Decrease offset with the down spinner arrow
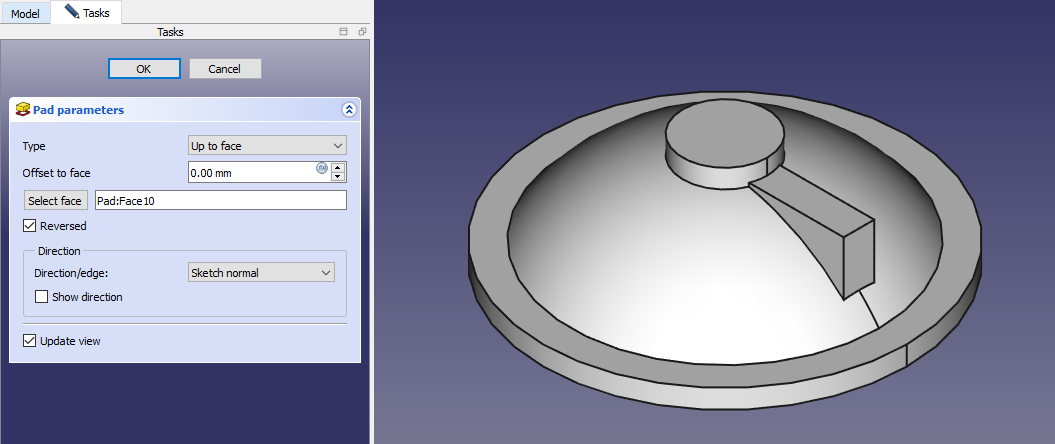This screenshot has width=1055, height=444. 338,177
